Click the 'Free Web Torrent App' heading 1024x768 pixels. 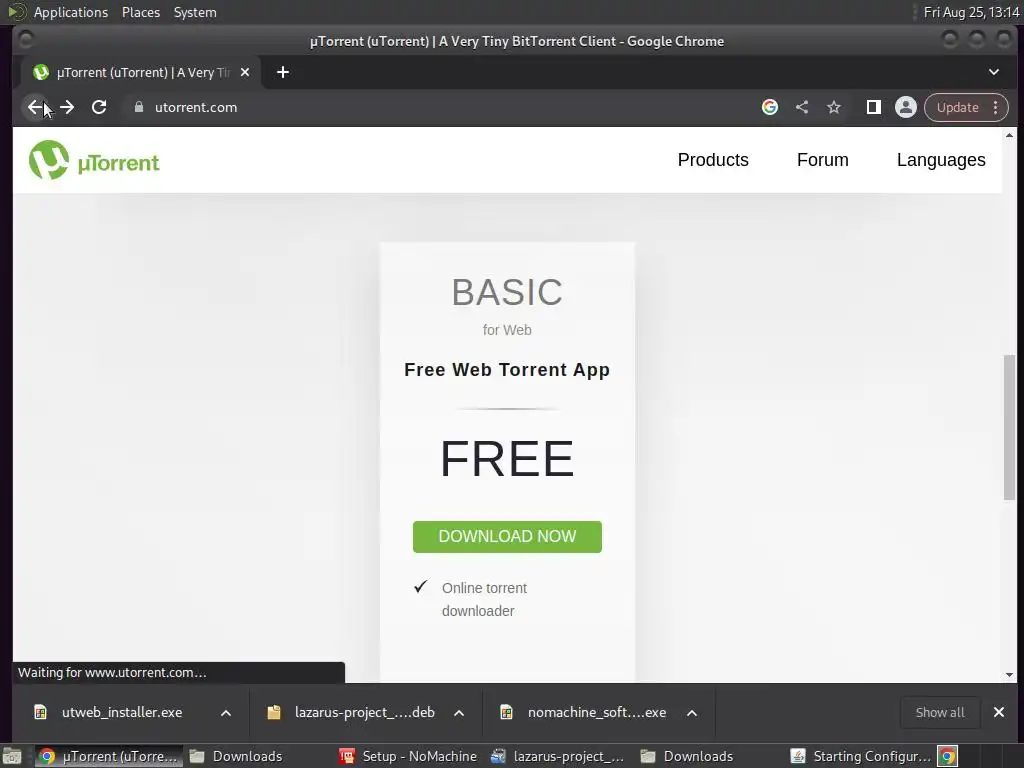pos(507,370)
